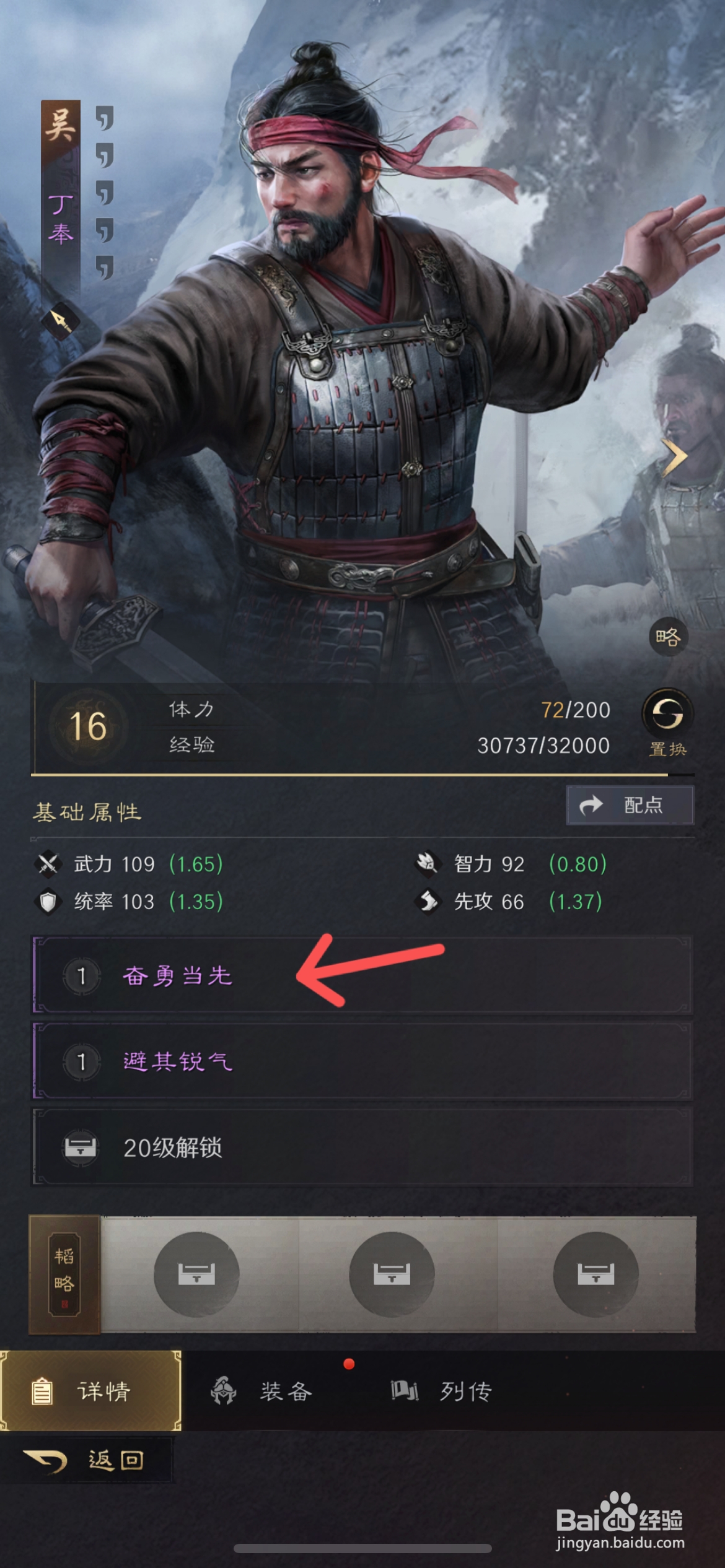The width and height of the screenshot is (725, 1568).
Task: Click the 返回 back button
Action: pos(85,1460)
